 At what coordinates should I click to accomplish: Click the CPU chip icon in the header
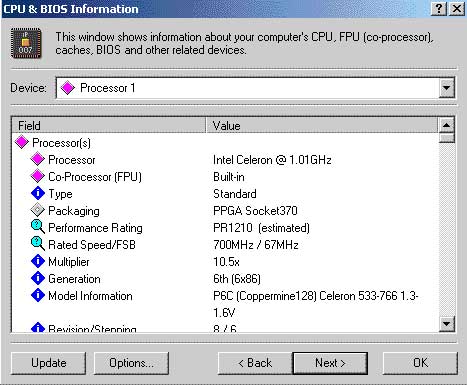[26, 43]
